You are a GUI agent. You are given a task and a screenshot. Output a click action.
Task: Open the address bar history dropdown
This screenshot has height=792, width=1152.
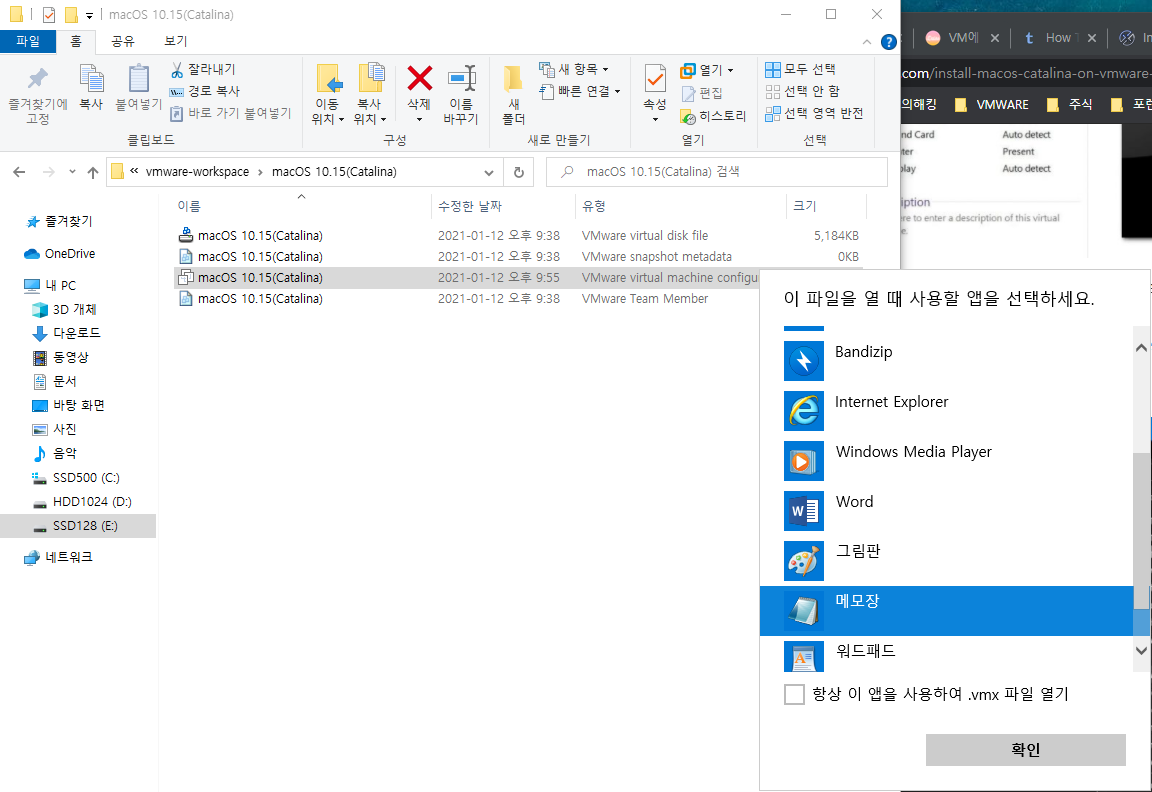(489, 173)
